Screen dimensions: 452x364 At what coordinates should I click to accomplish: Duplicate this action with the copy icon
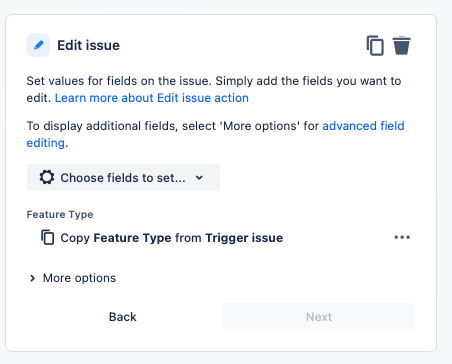coord(375,45)
